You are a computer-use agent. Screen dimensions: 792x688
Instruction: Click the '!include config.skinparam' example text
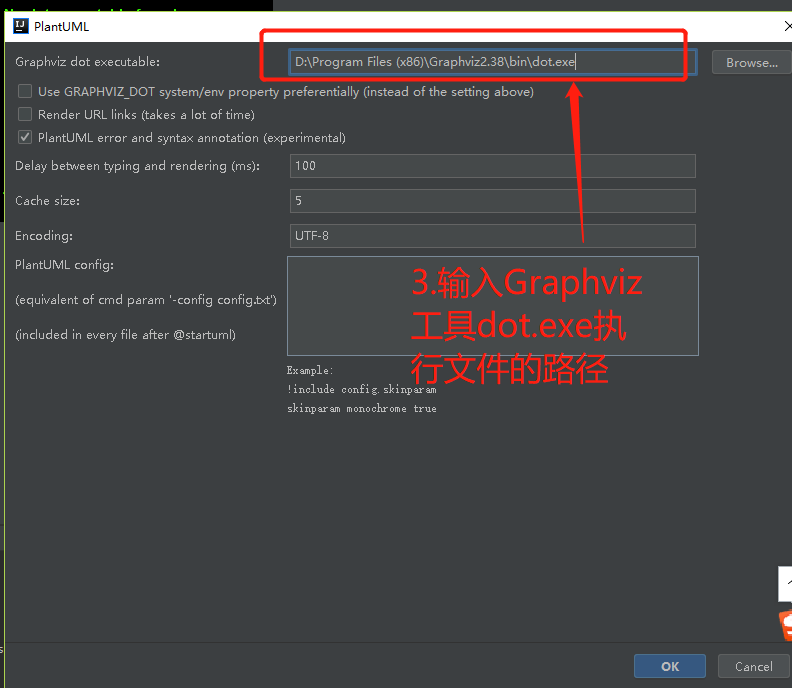362,389
